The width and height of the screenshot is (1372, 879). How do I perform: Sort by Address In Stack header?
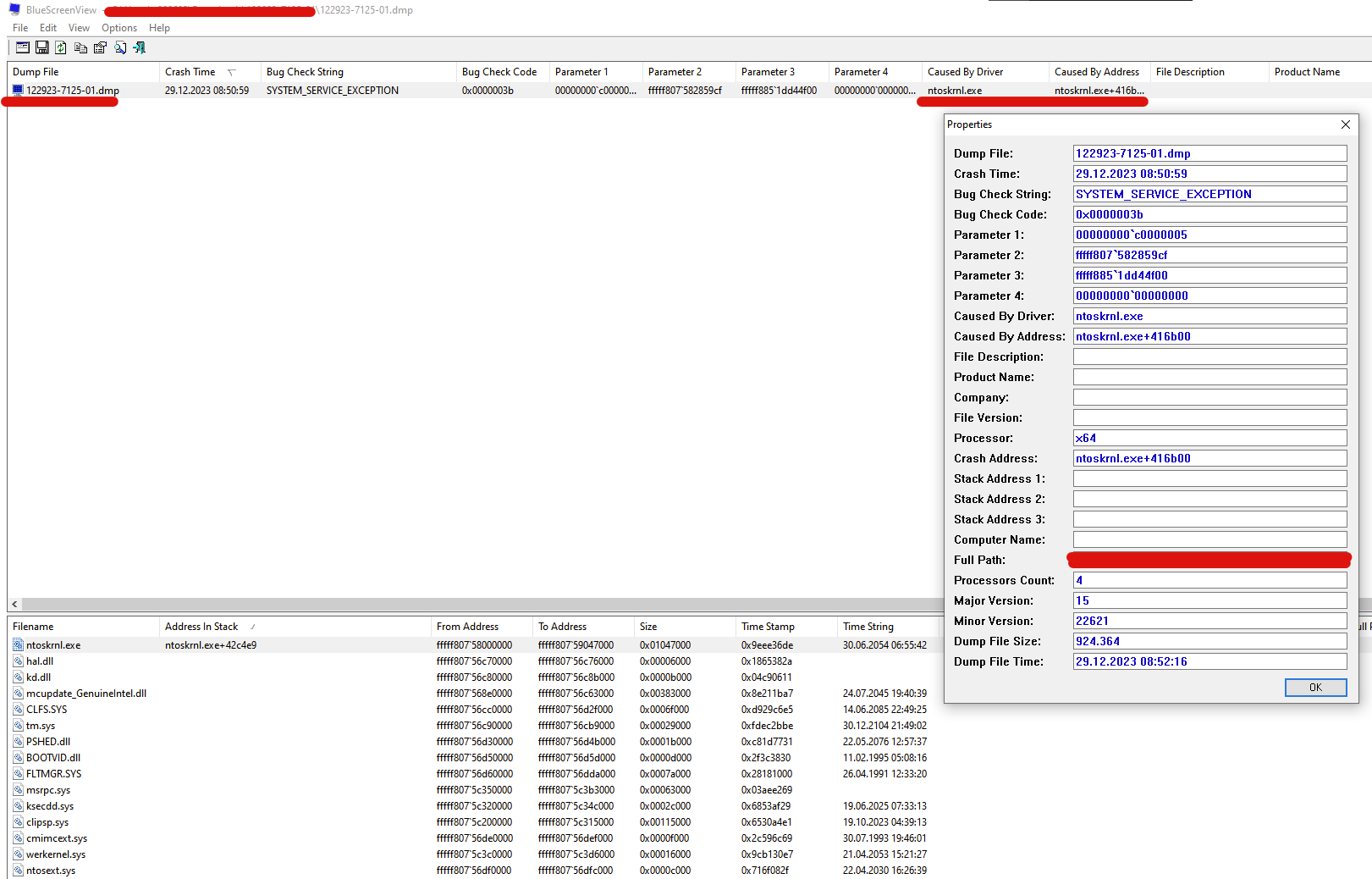click(x=295, y=627)
